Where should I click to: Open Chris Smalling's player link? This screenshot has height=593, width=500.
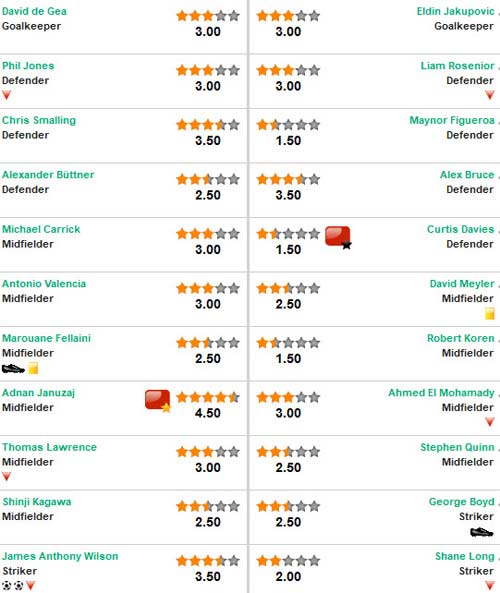tap(39, 120)
